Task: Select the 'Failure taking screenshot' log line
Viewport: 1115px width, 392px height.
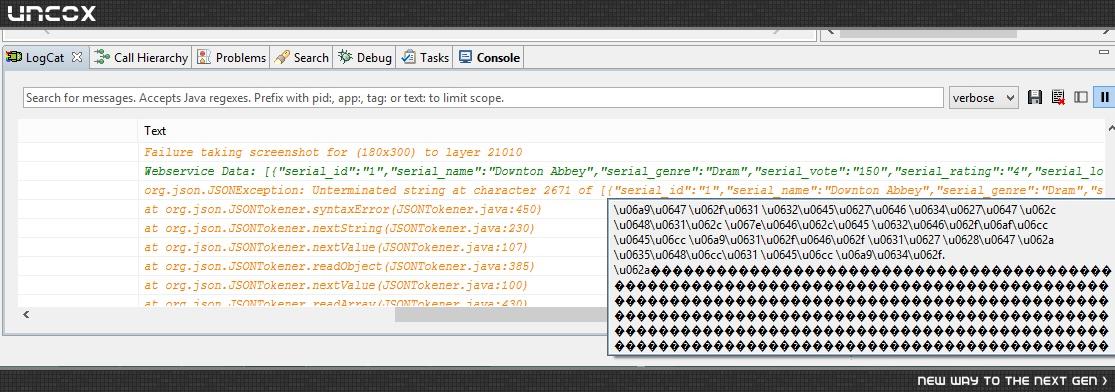Action: [333, 152]
